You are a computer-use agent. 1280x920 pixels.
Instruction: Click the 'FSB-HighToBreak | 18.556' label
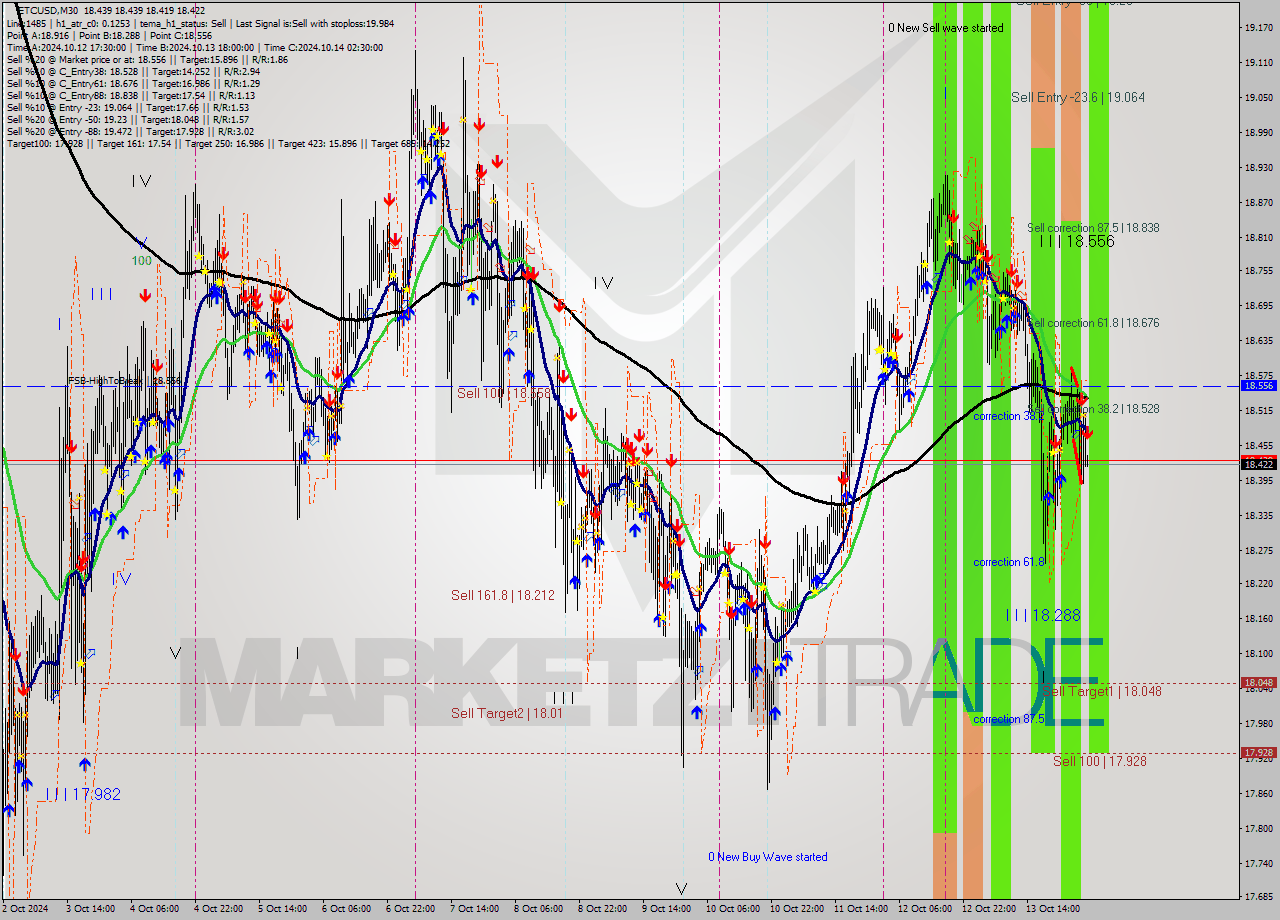[125, 381]
